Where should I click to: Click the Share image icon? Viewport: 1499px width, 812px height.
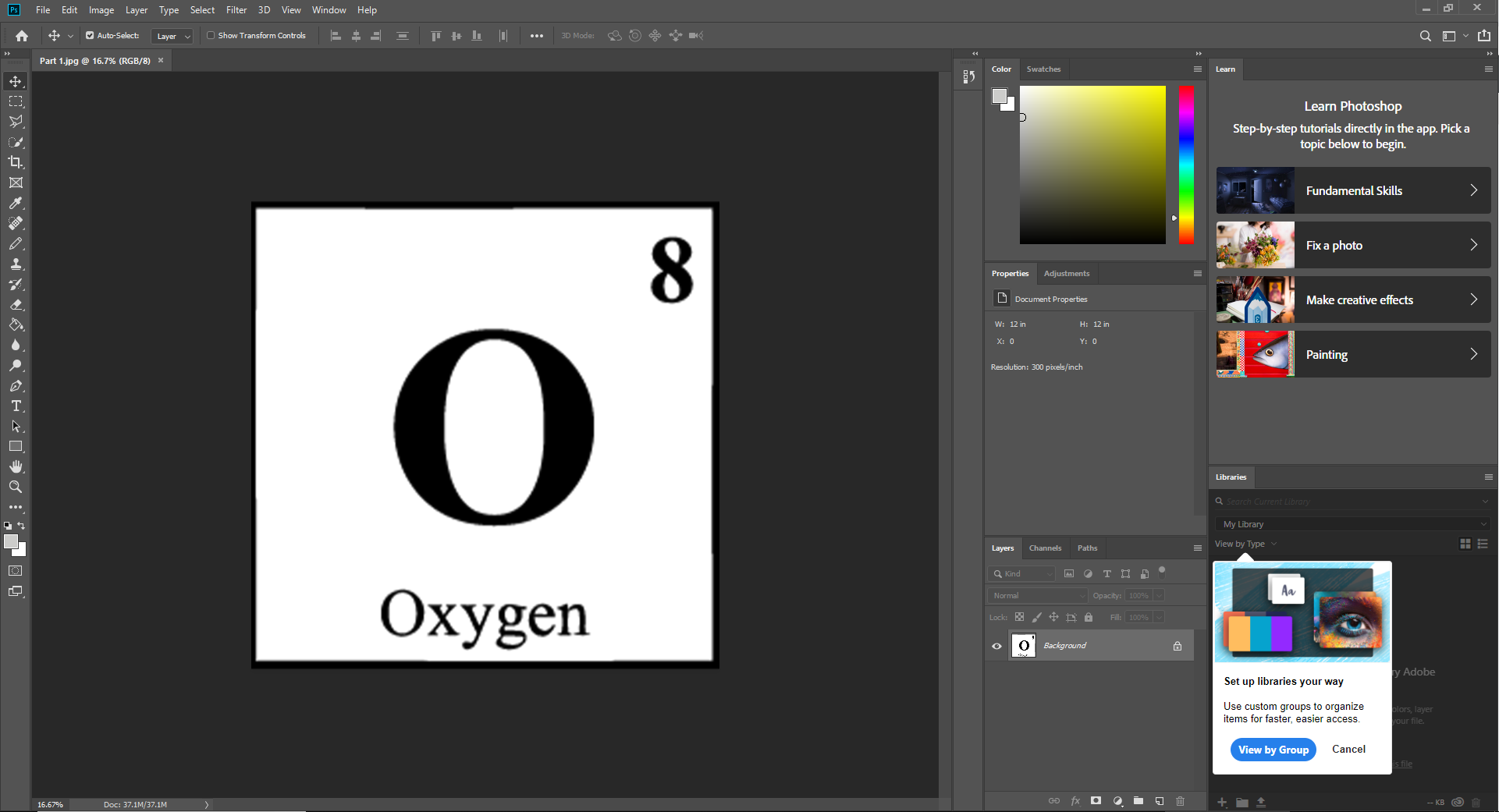click(1484, 36)
